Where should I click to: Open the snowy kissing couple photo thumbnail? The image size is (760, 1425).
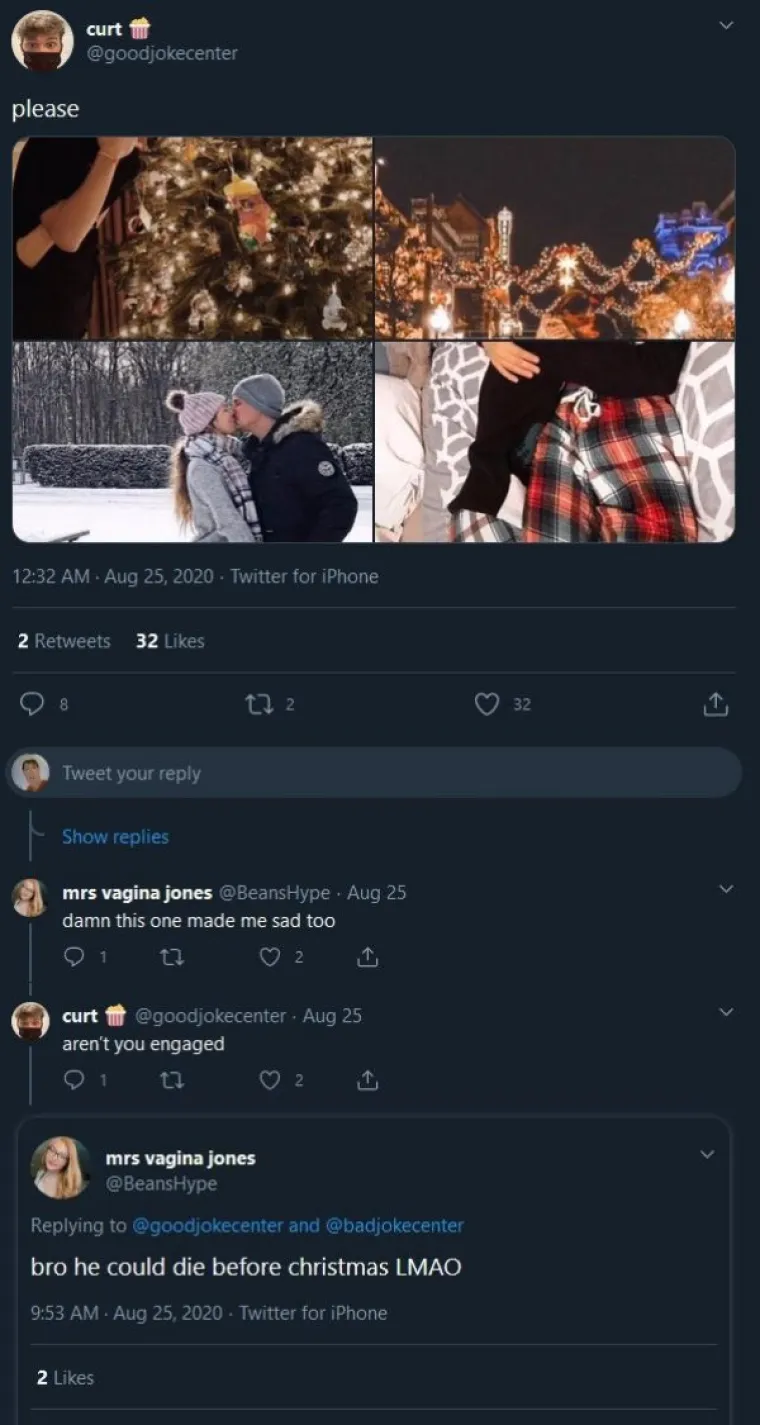tap(192, 440)
